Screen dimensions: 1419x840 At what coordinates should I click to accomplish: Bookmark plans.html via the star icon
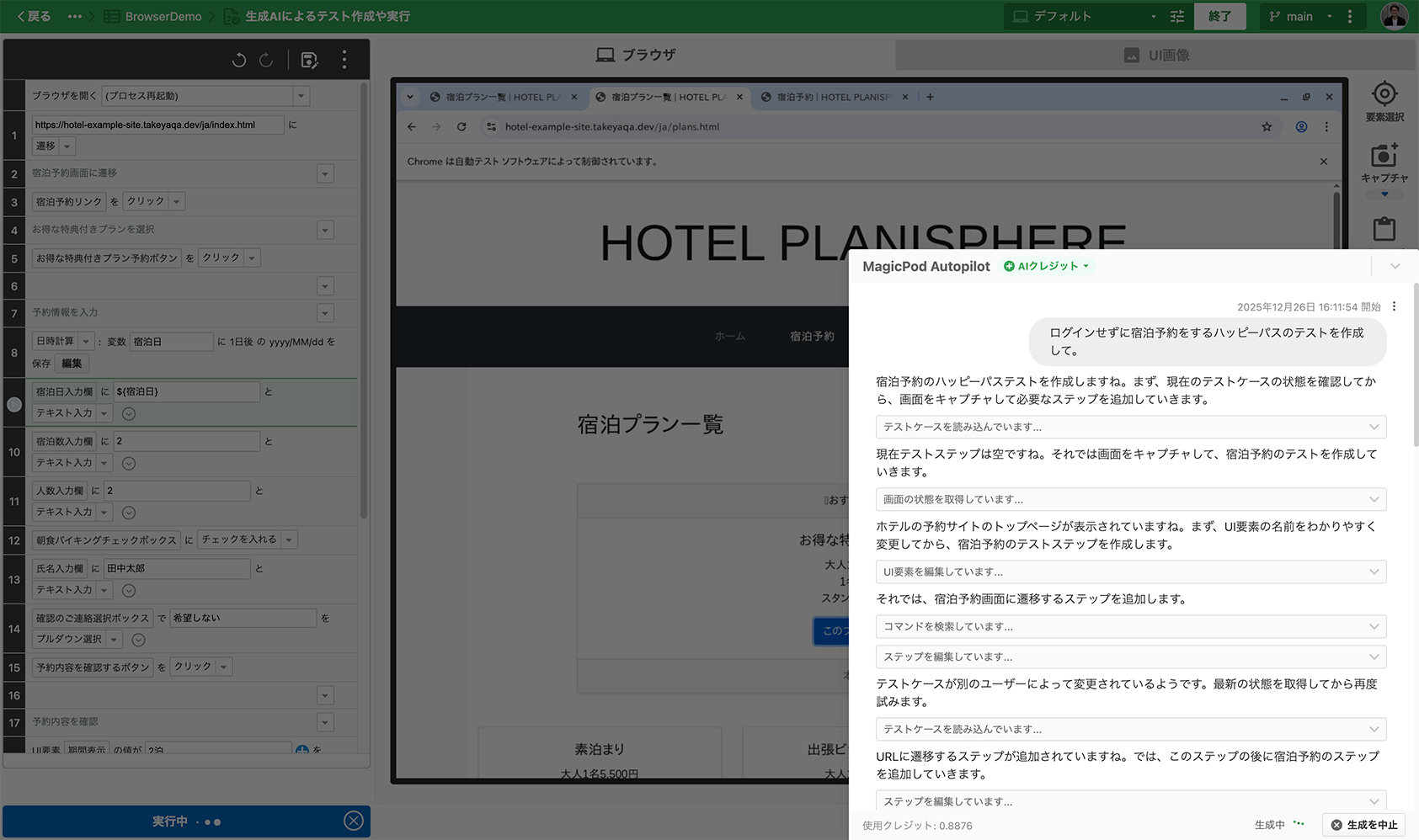pyautogui.click(x=1267, y=126)
